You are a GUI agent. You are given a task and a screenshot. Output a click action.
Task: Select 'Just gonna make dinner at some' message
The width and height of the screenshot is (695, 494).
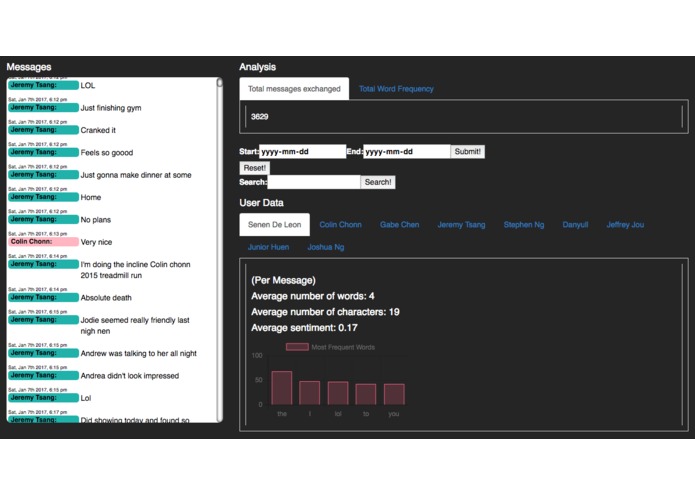pyautogui.click(x=136, y=175)
